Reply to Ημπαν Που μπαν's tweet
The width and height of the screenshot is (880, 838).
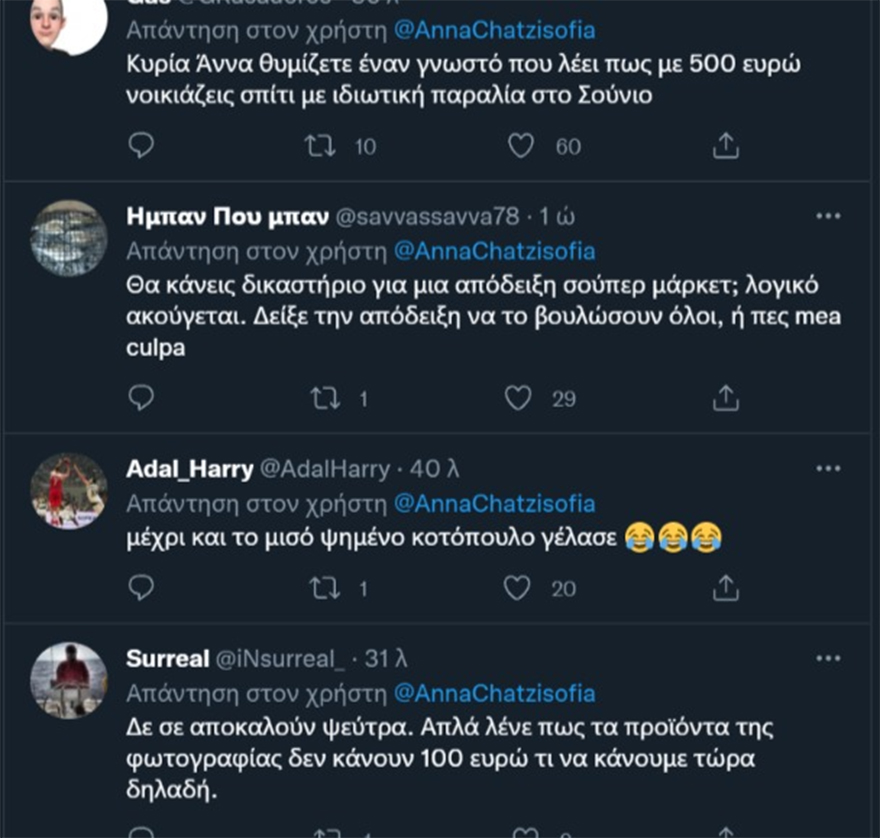142,398
